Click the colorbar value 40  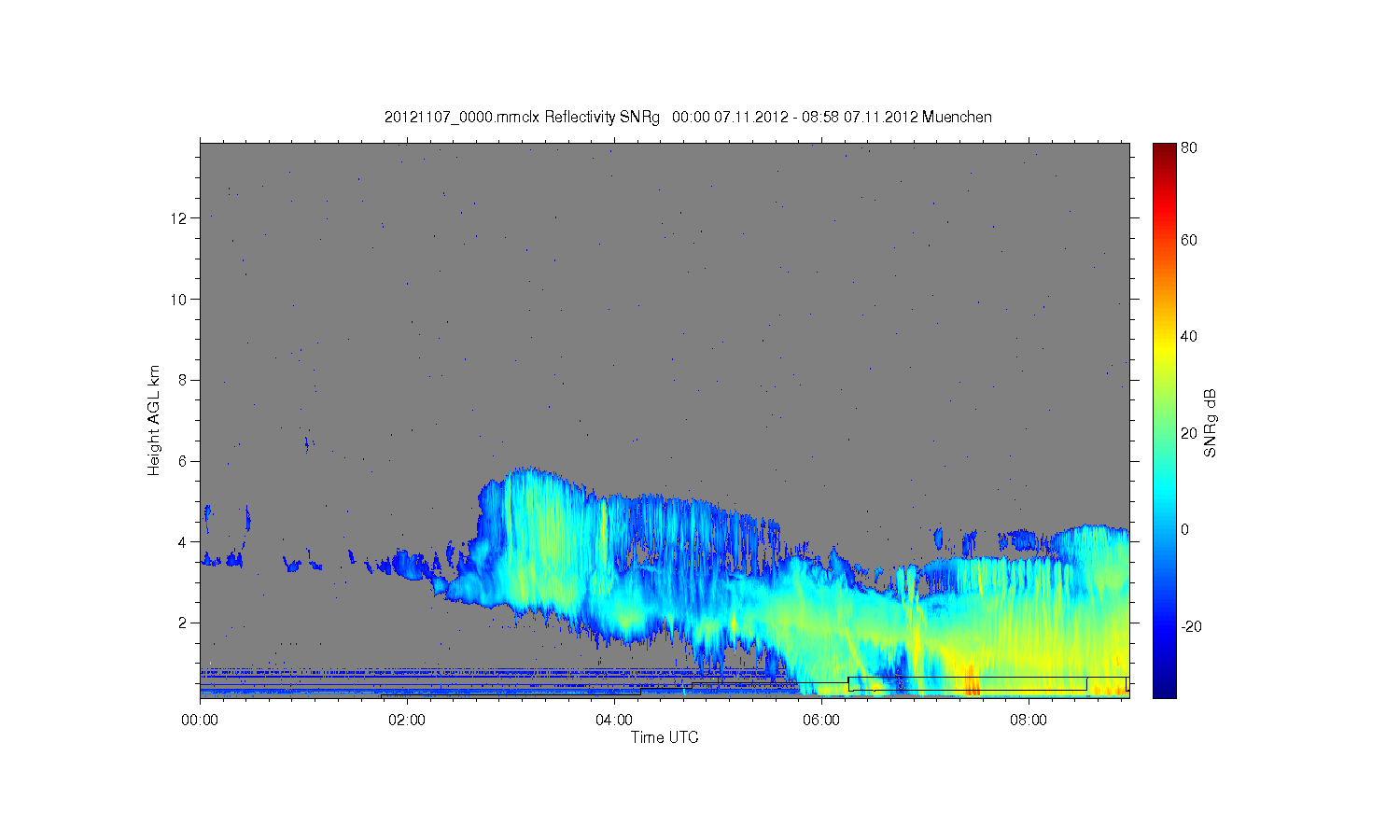pyautogui.click(x=1189, y=337)
